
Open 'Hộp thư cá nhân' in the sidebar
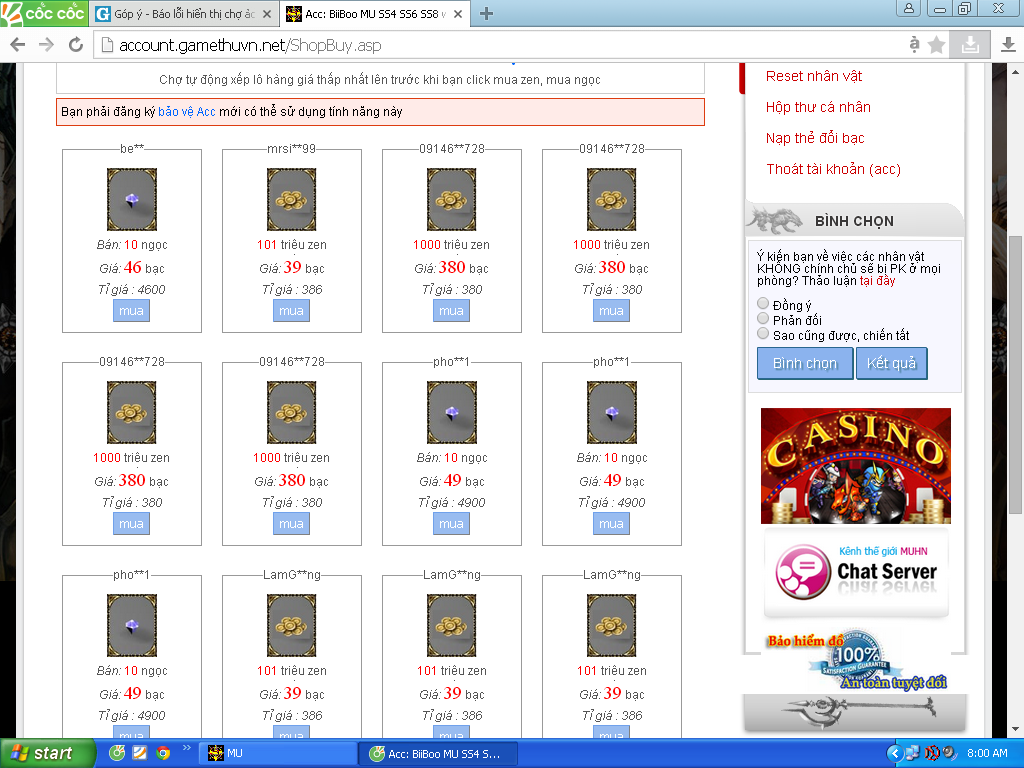[x=818, y=107]
